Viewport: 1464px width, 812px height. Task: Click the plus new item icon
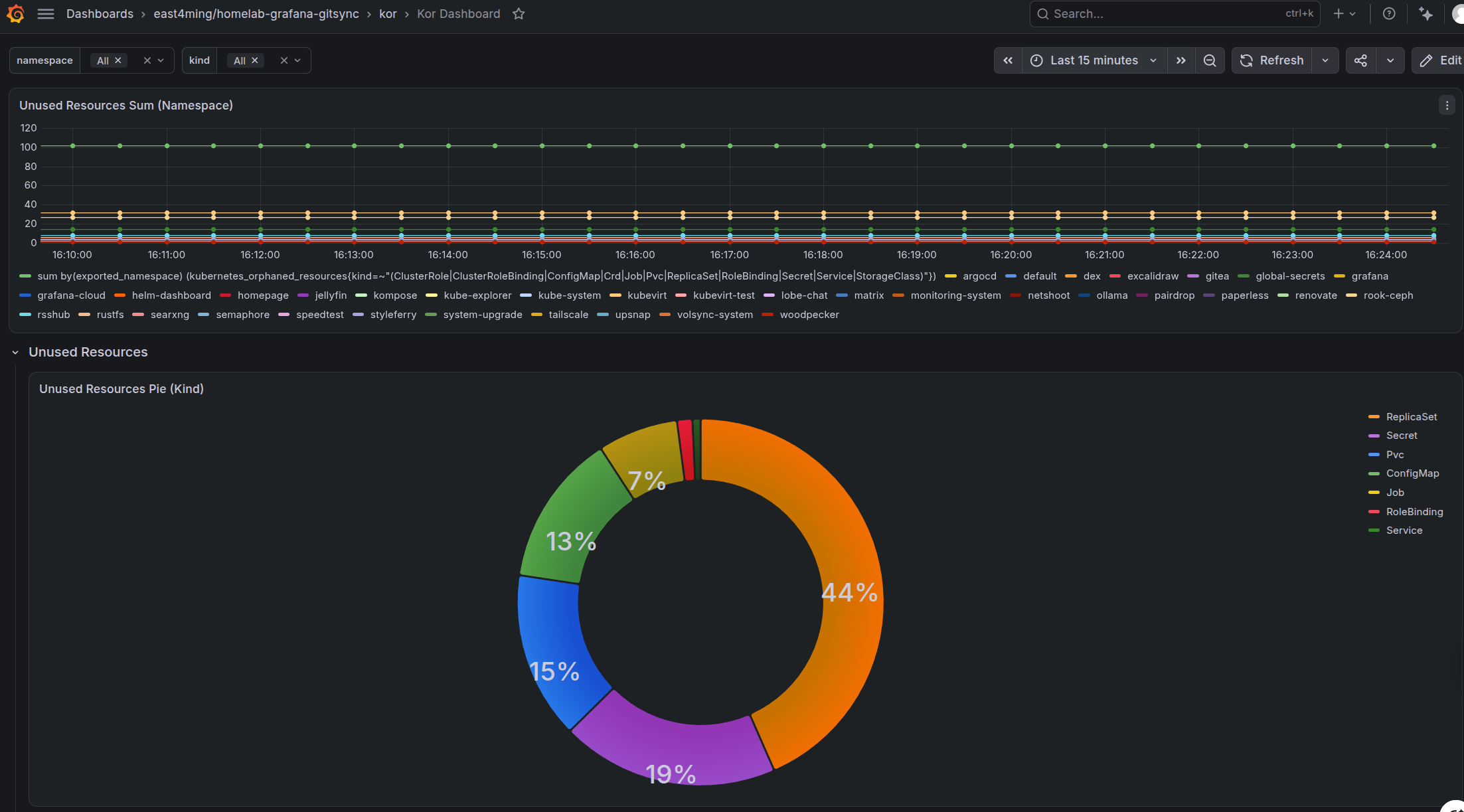pyautogui.click(x=1339, y=14)
